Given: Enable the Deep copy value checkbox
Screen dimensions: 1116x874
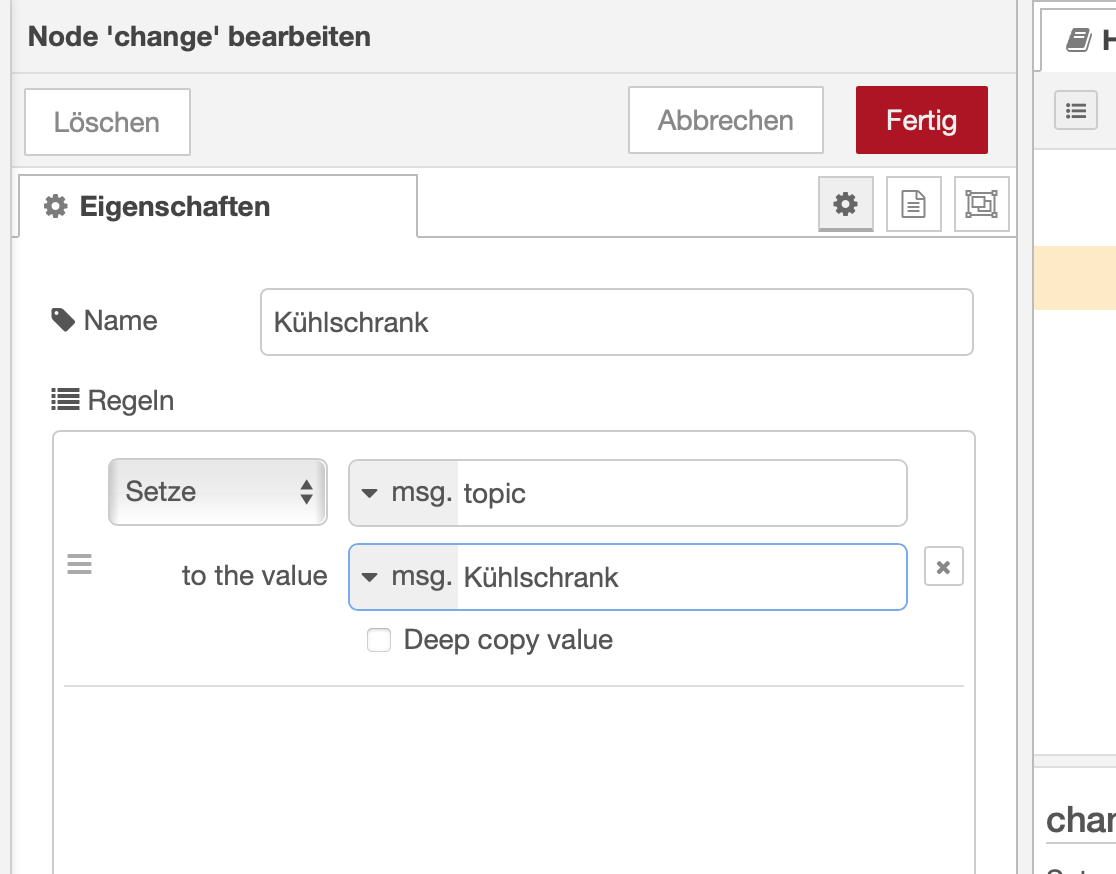Looking at the screenshot, I should point(379,640).
